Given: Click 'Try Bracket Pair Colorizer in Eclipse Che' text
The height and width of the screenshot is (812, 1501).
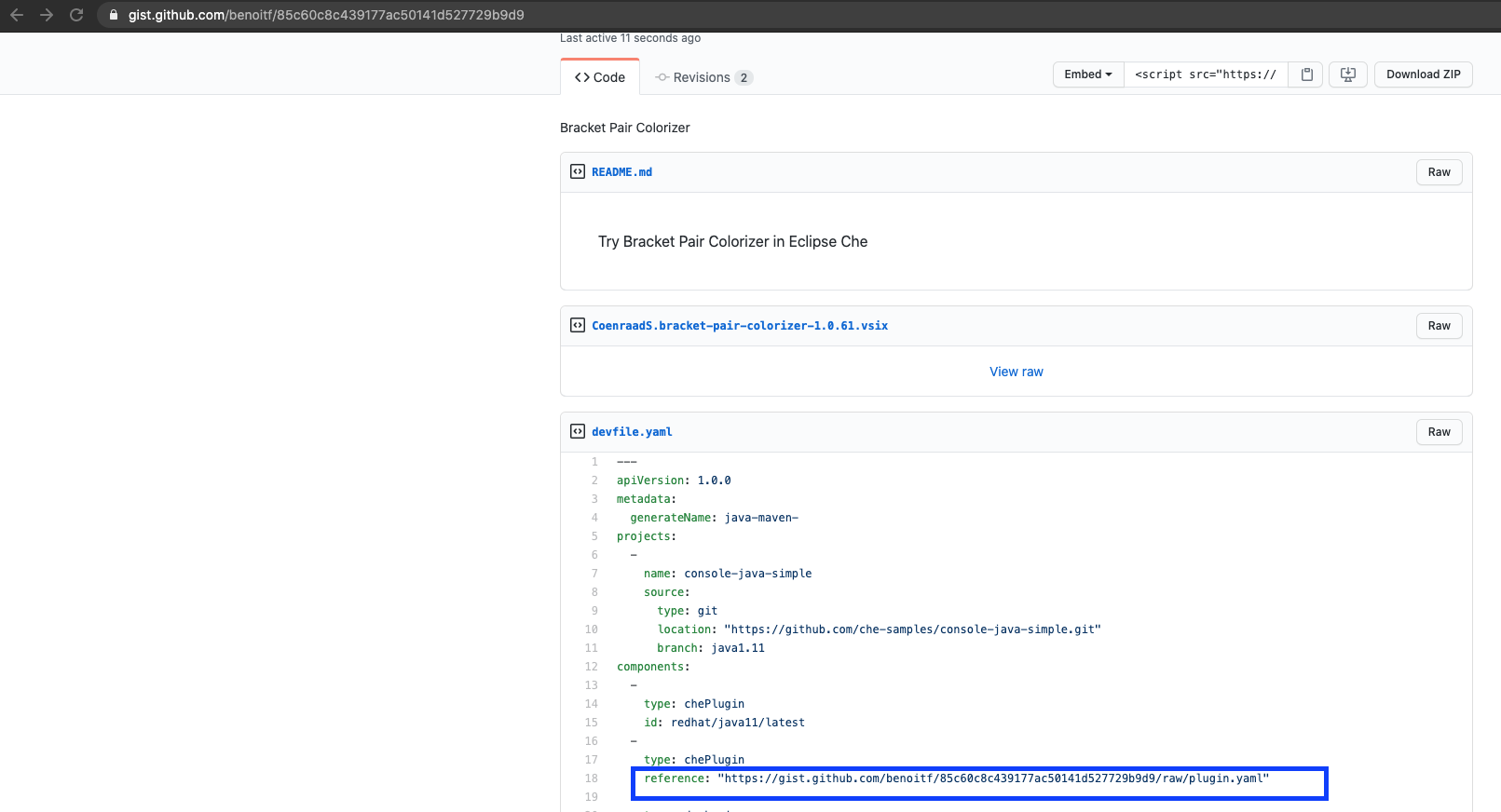Looking at the screenshot, I should click(732, 241).
